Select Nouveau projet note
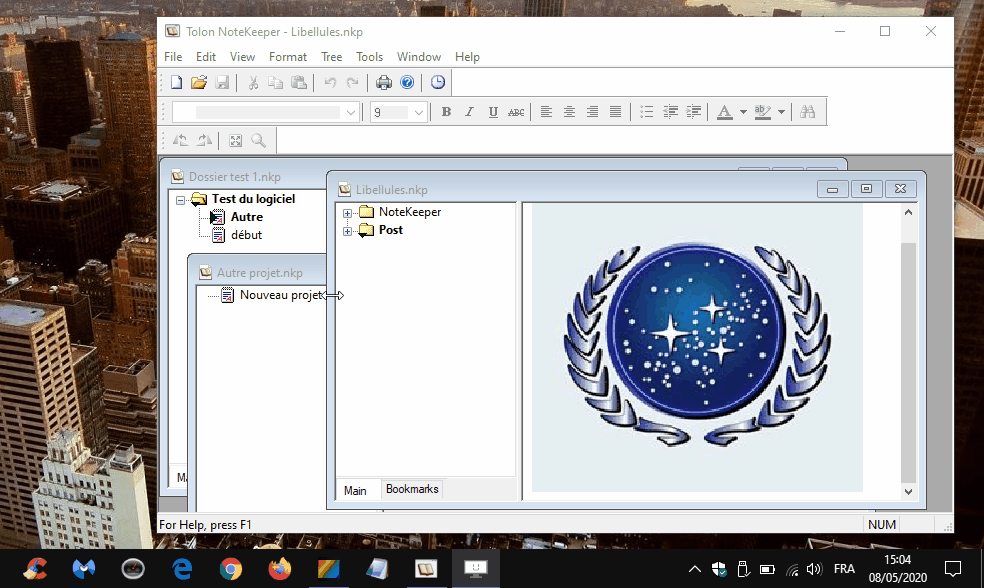Screen dimensions: 984x588 click(281, 295)
